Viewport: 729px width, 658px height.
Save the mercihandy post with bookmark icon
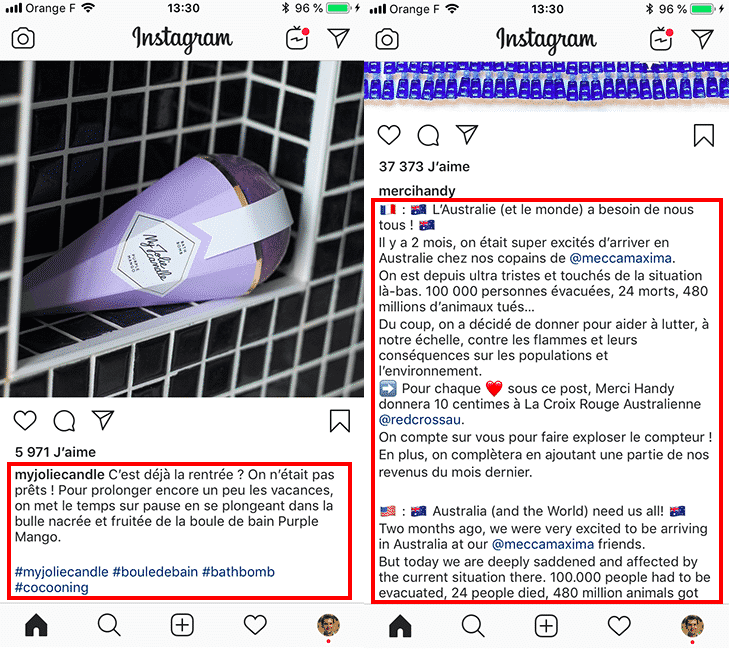(x=704, y=135)
